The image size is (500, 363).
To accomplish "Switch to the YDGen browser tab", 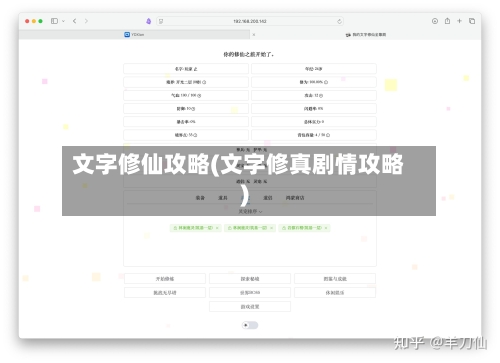I will (x=134, y=35).
